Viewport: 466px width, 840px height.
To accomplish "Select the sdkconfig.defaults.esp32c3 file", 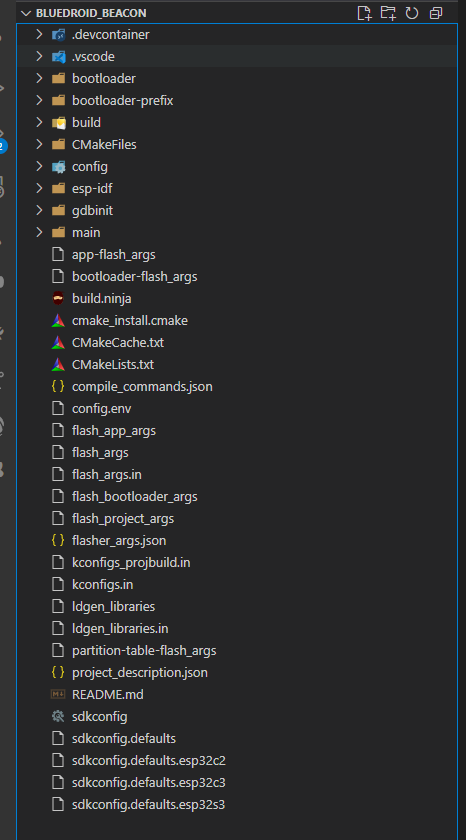I will click(148, 782).
